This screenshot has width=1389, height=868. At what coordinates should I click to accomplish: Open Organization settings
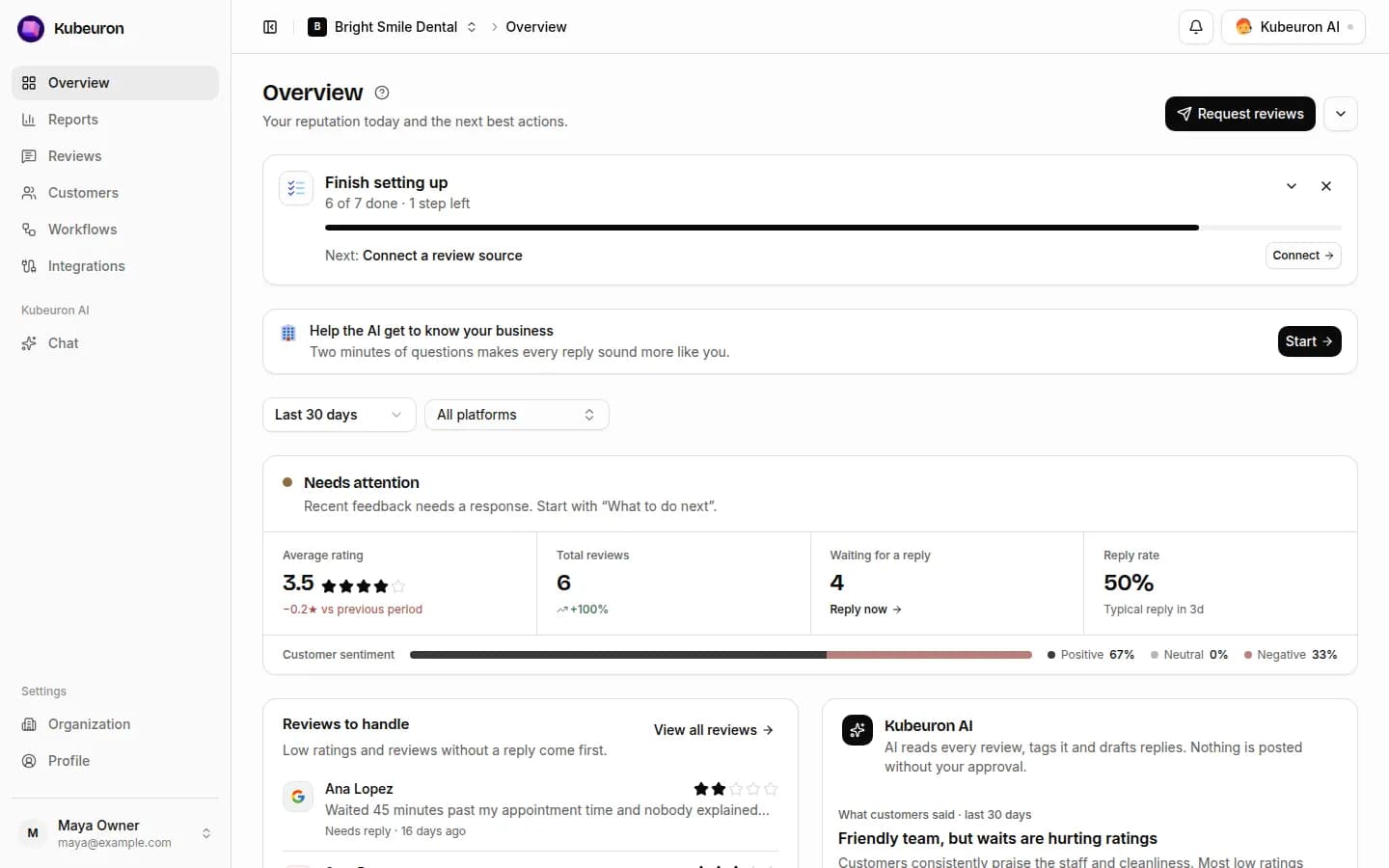tap(115, 724)
